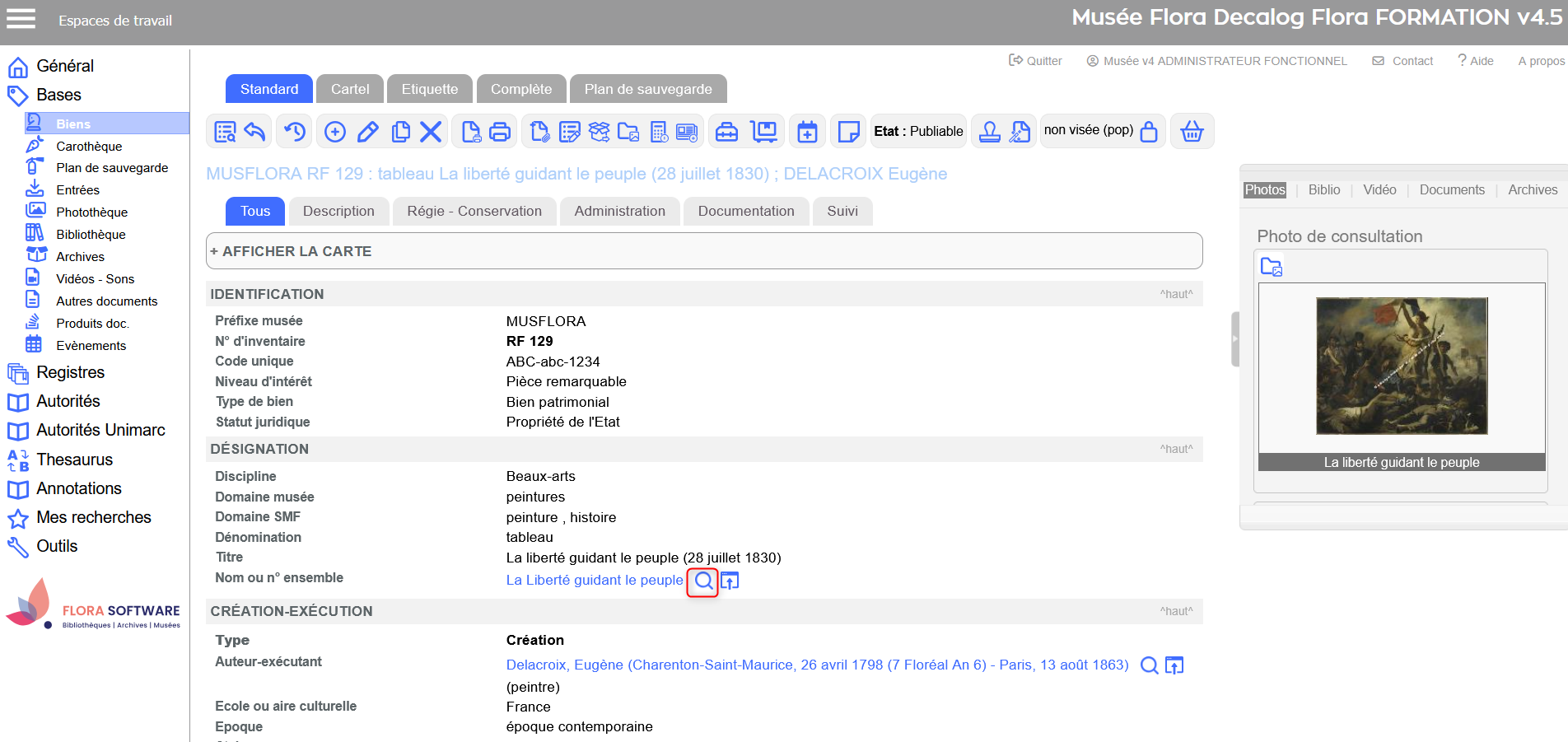The height and width of the screenshot is (742, 1568).
Task: Open hamburger menu at top left
Action: (x=21, y=19)
